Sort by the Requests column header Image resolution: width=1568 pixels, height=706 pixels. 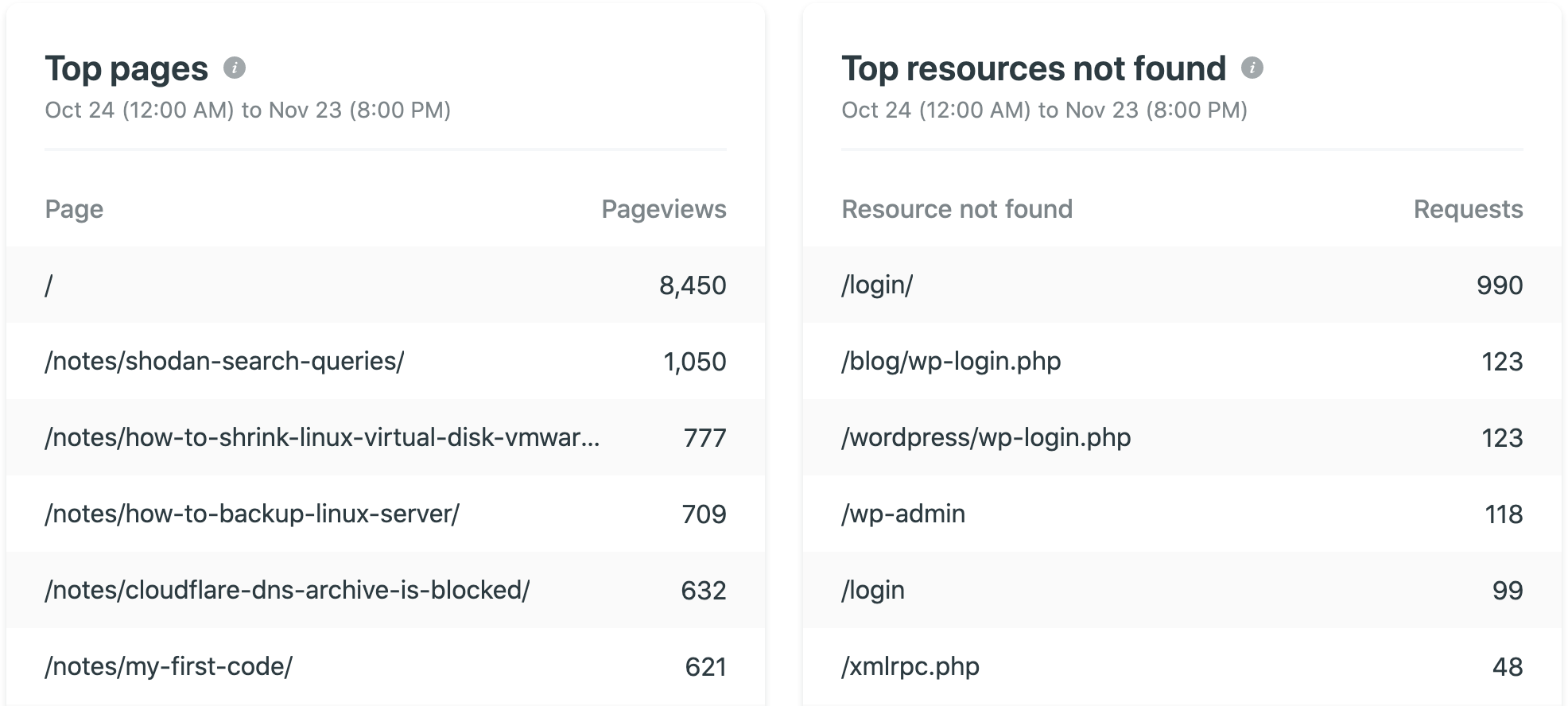tap(1467, 209)
